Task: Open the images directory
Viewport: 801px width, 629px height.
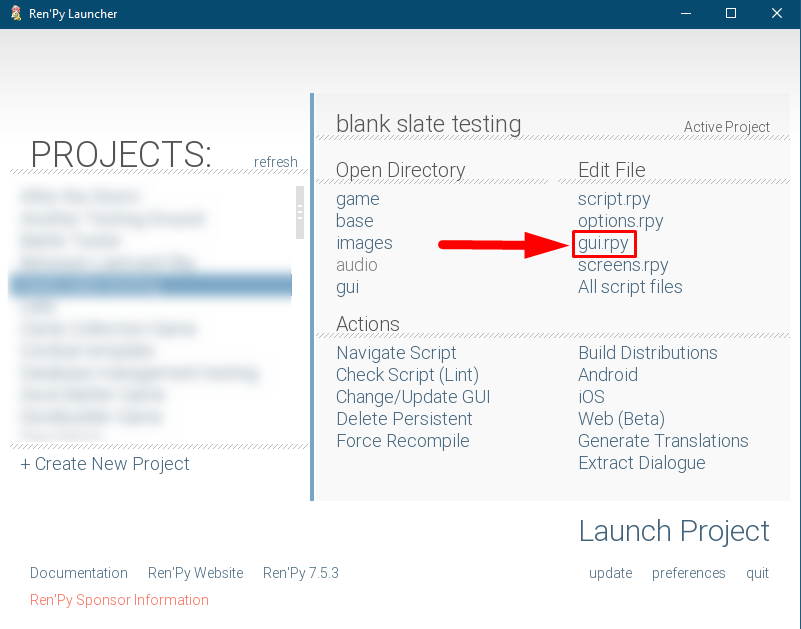Action: click(x=364, y=243)
